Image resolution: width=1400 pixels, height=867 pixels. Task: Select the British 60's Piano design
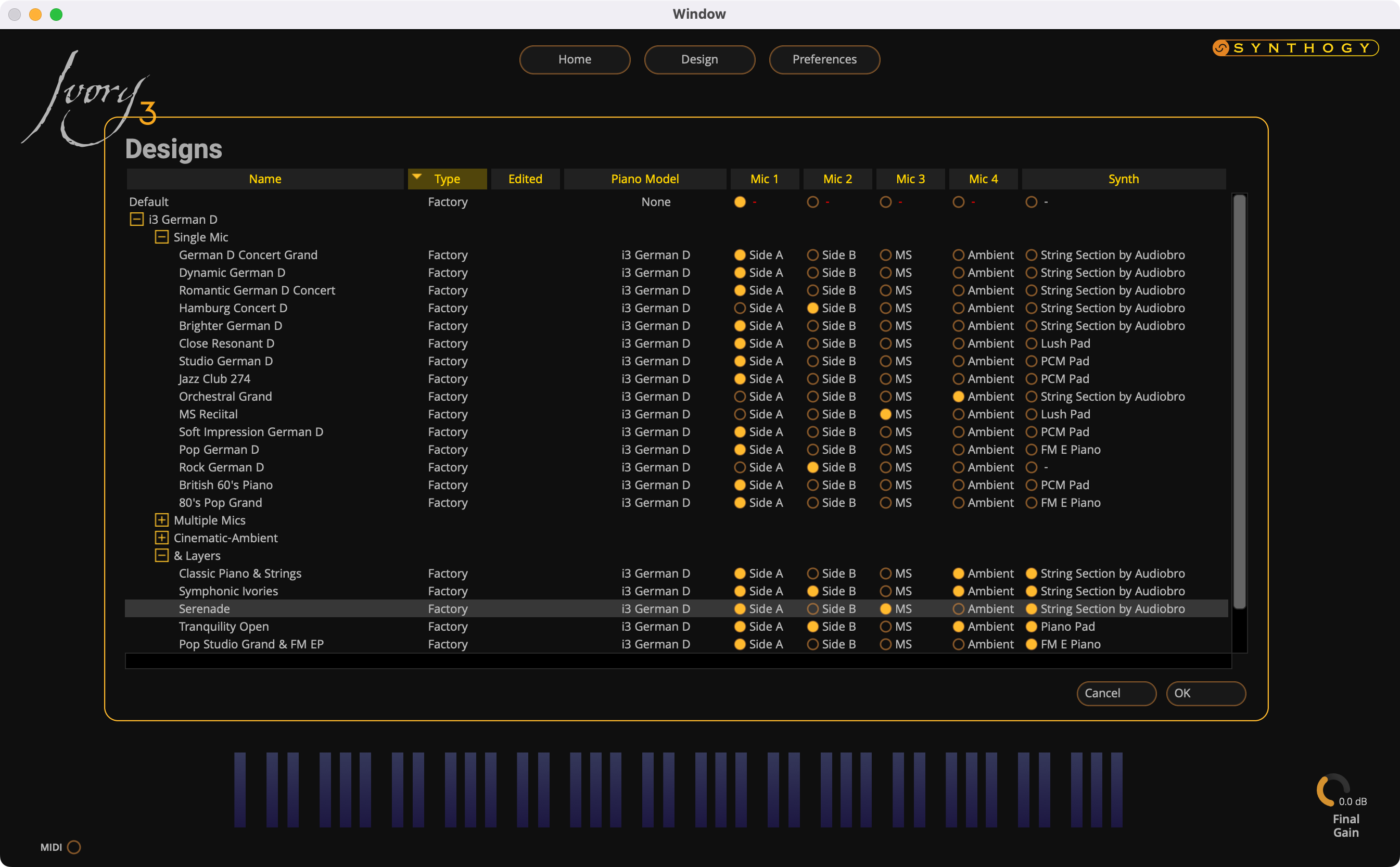225,484
